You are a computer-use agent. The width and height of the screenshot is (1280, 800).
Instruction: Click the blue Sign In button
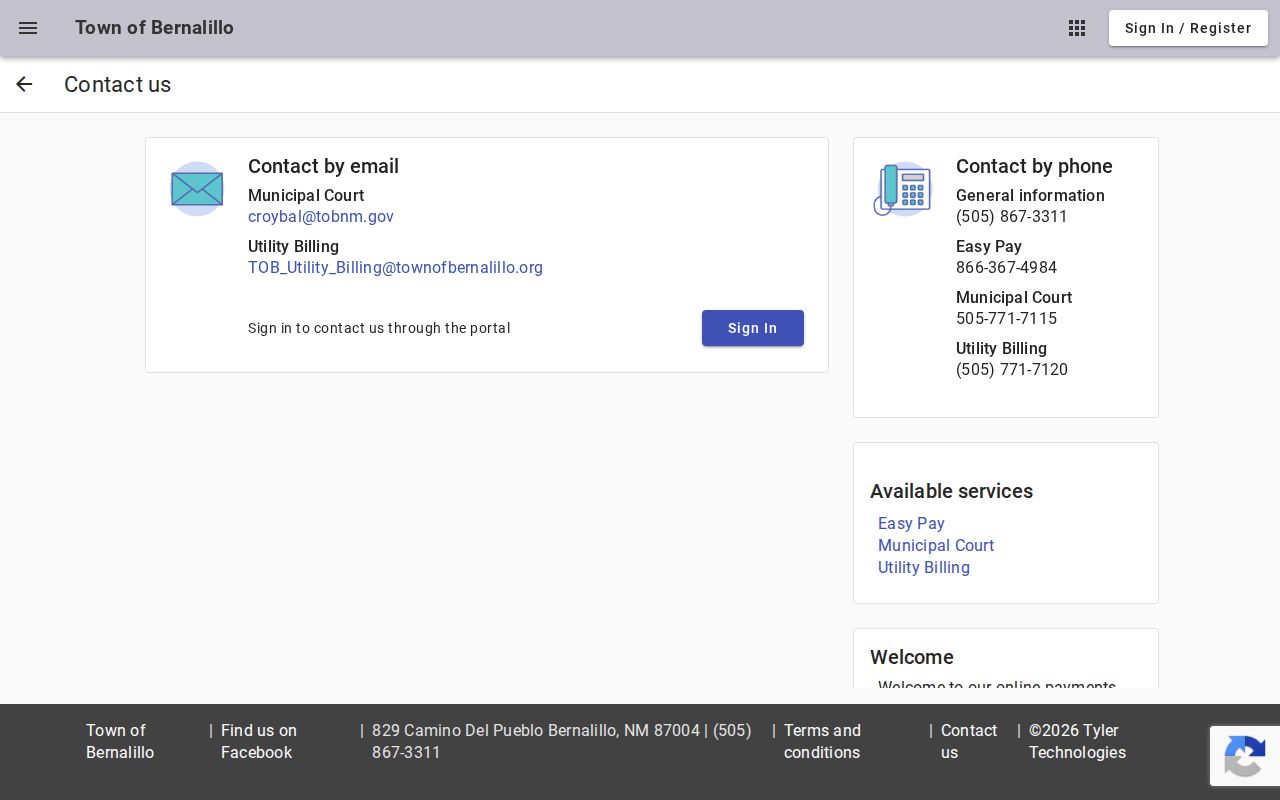(x=753, y=328)
